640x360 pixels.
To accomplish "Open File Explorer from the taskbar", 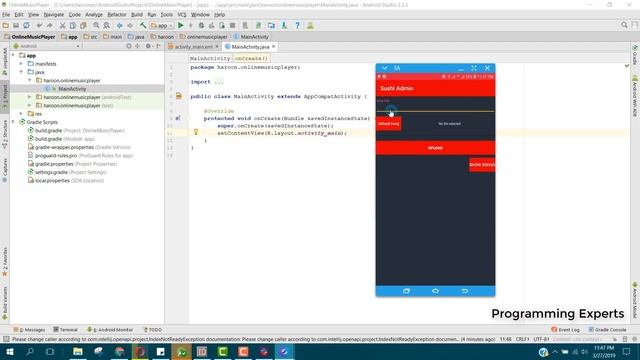I will [78, 351].
